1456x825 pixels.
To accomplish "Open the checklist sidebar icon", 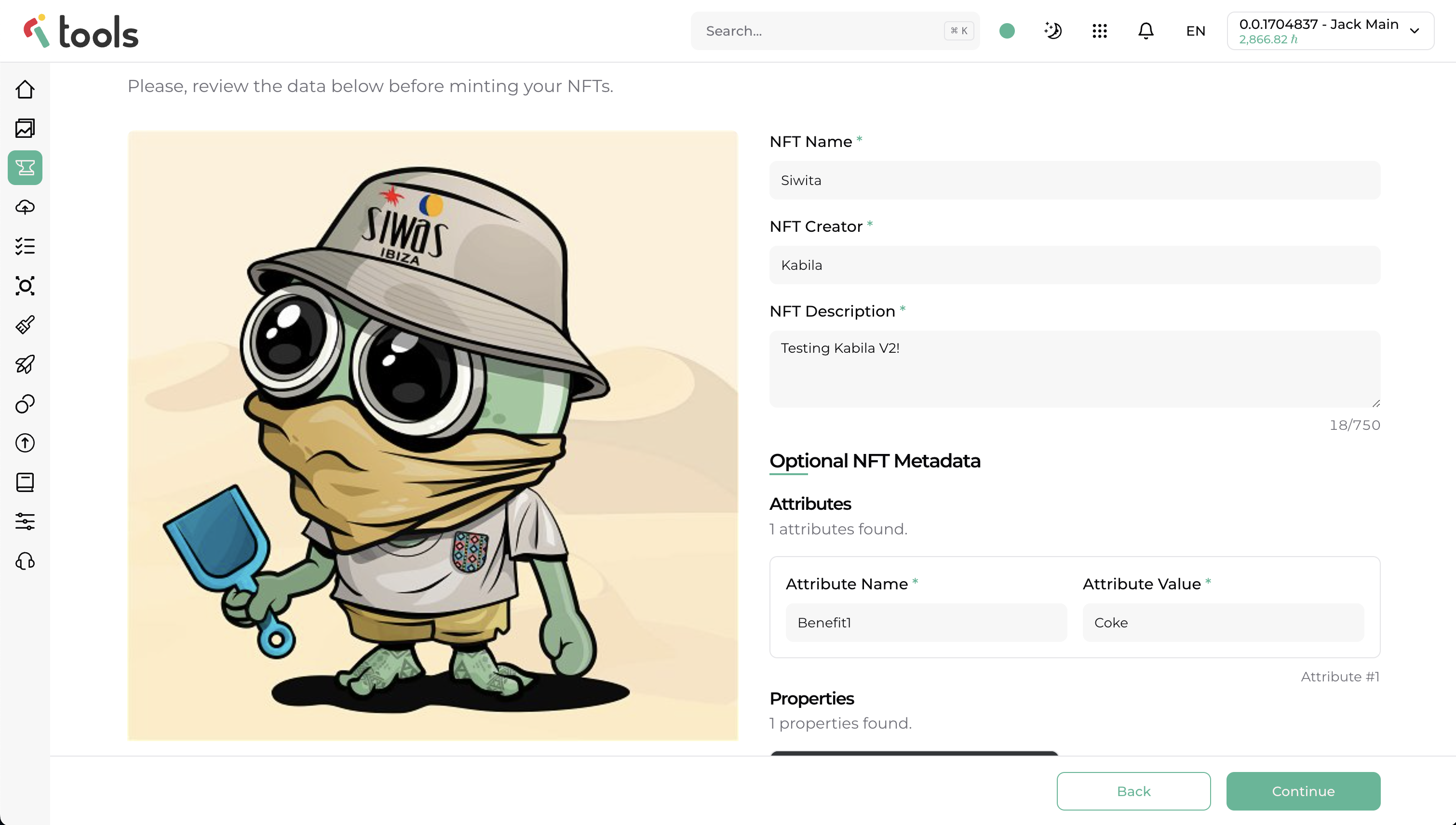I will (x=25, y=246).
